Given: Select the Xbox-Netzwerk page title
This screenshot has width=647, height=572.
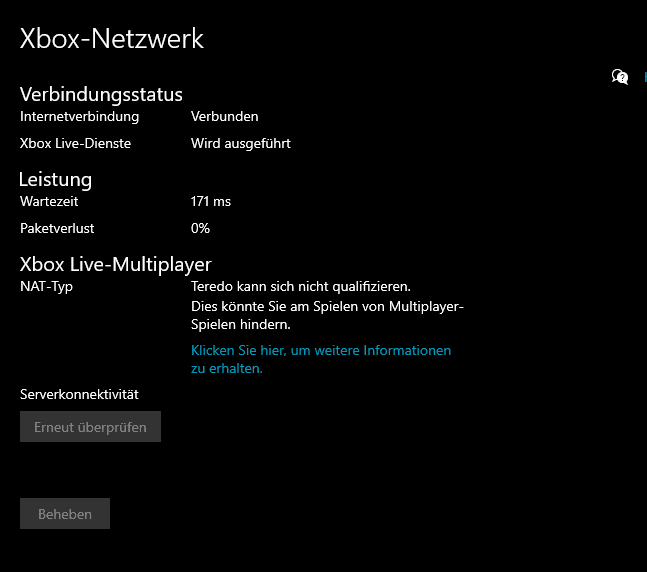Looking at the screenshot, I should 112,39.
